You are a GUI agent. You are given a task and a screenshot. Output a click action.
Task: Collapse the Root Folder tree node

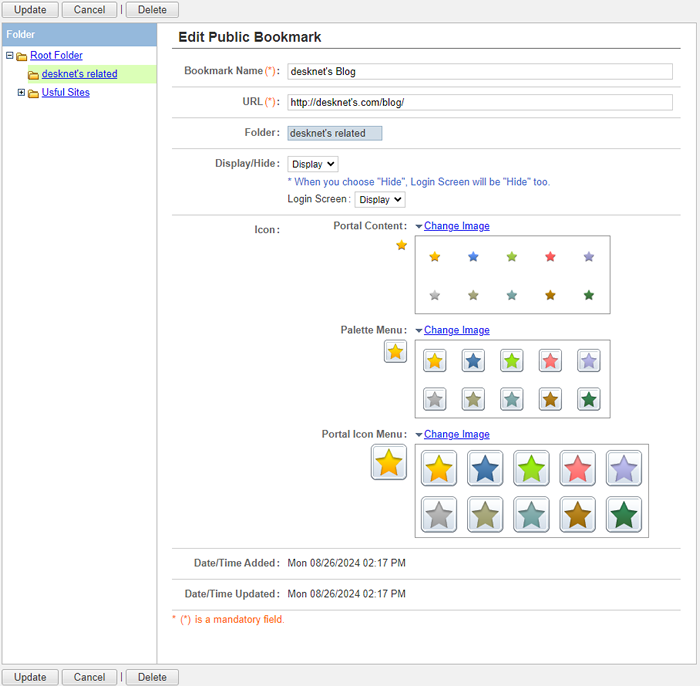[x=9, y=55]
